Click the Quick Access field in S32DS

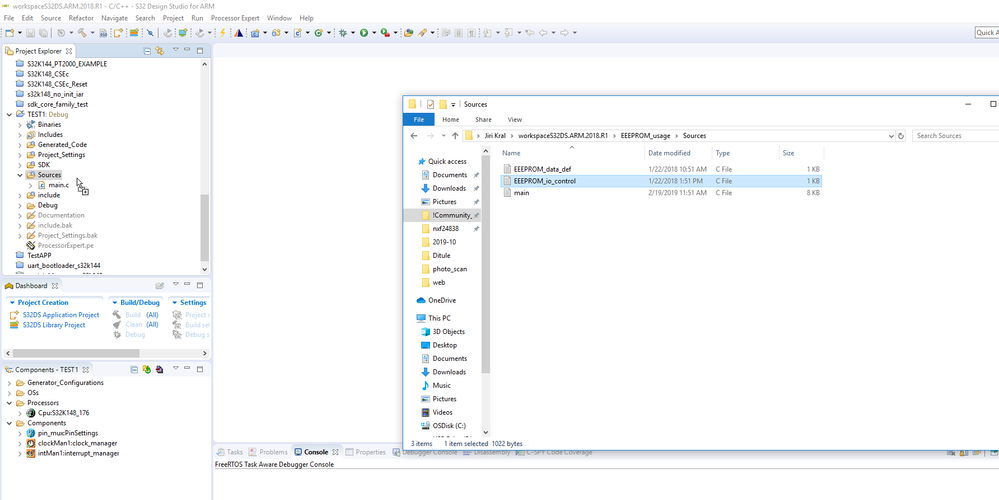pyautogui.click(x=986, y=32)
